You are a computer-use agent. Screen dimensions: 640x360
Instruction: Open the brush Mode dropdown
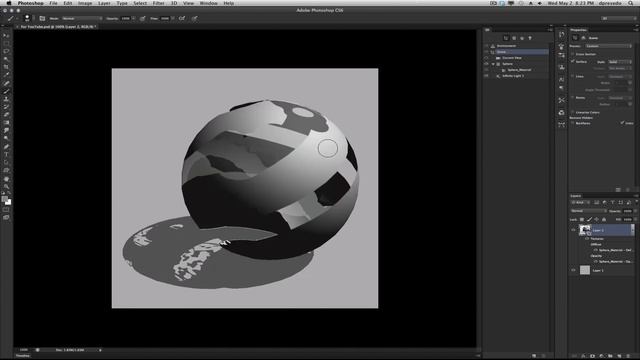(82, 18)
